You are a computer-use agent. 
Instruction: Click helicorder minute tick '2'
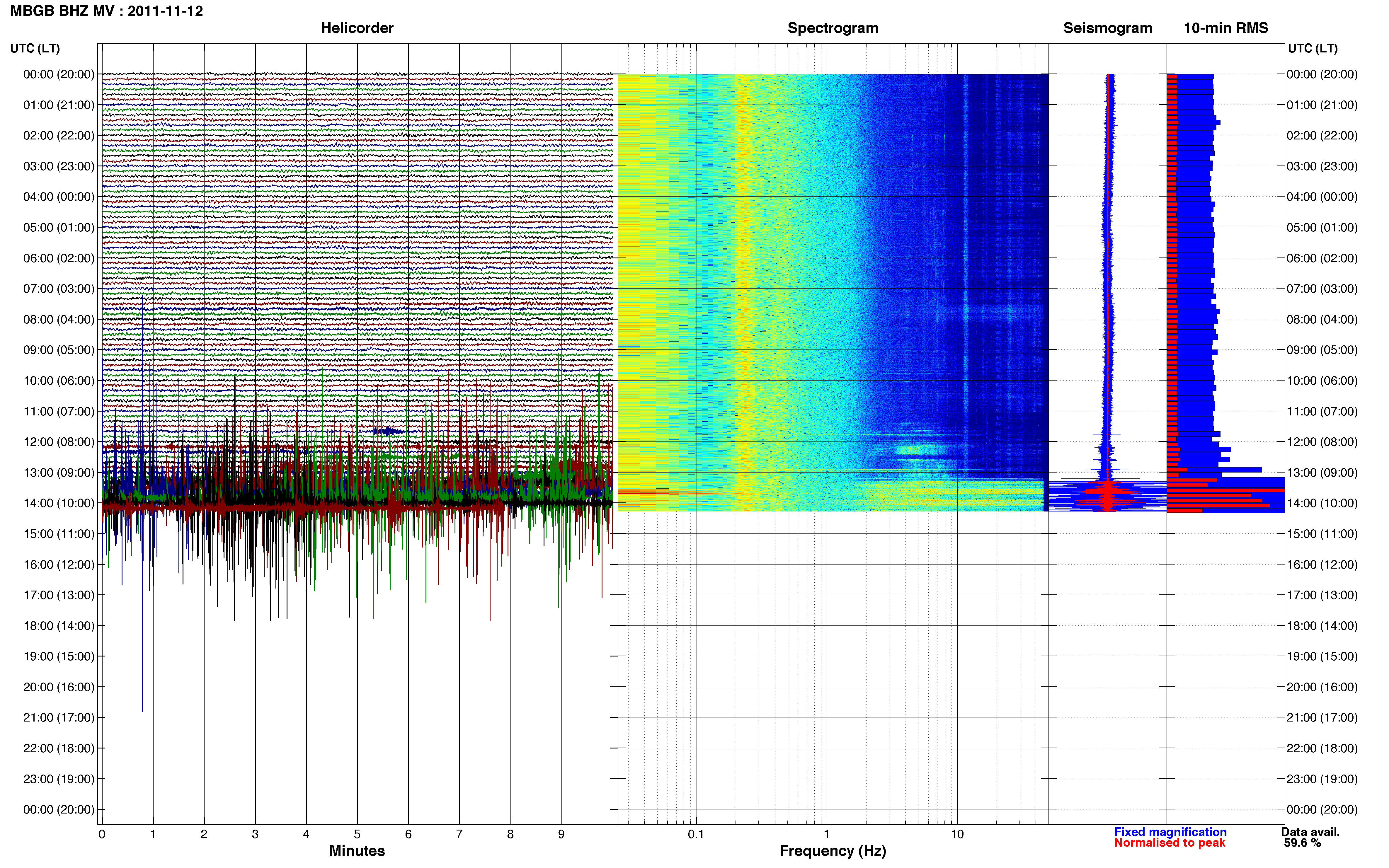coord(204,834)
